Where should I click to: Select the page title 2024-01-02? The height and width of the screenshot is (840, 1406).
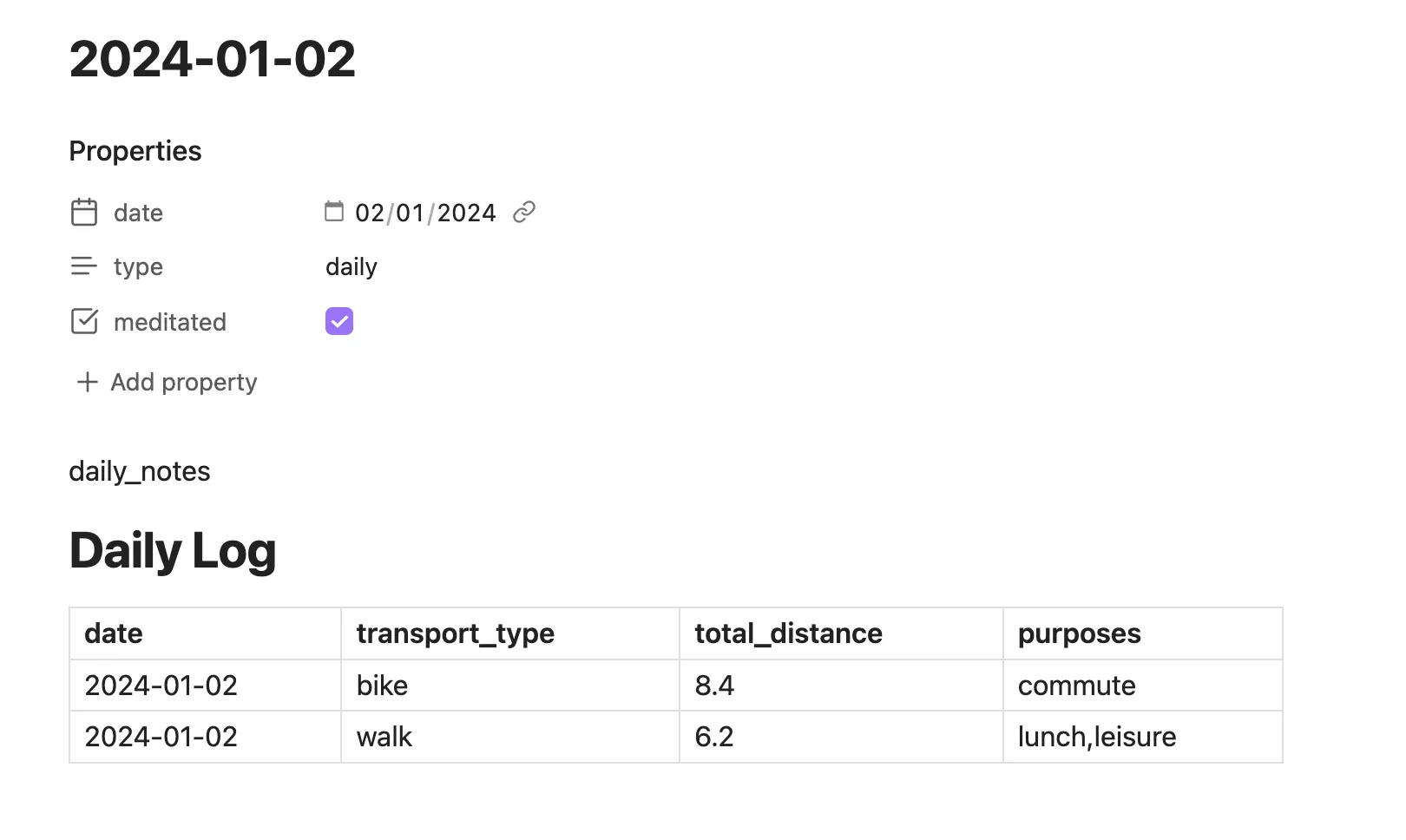pos(212,58)
